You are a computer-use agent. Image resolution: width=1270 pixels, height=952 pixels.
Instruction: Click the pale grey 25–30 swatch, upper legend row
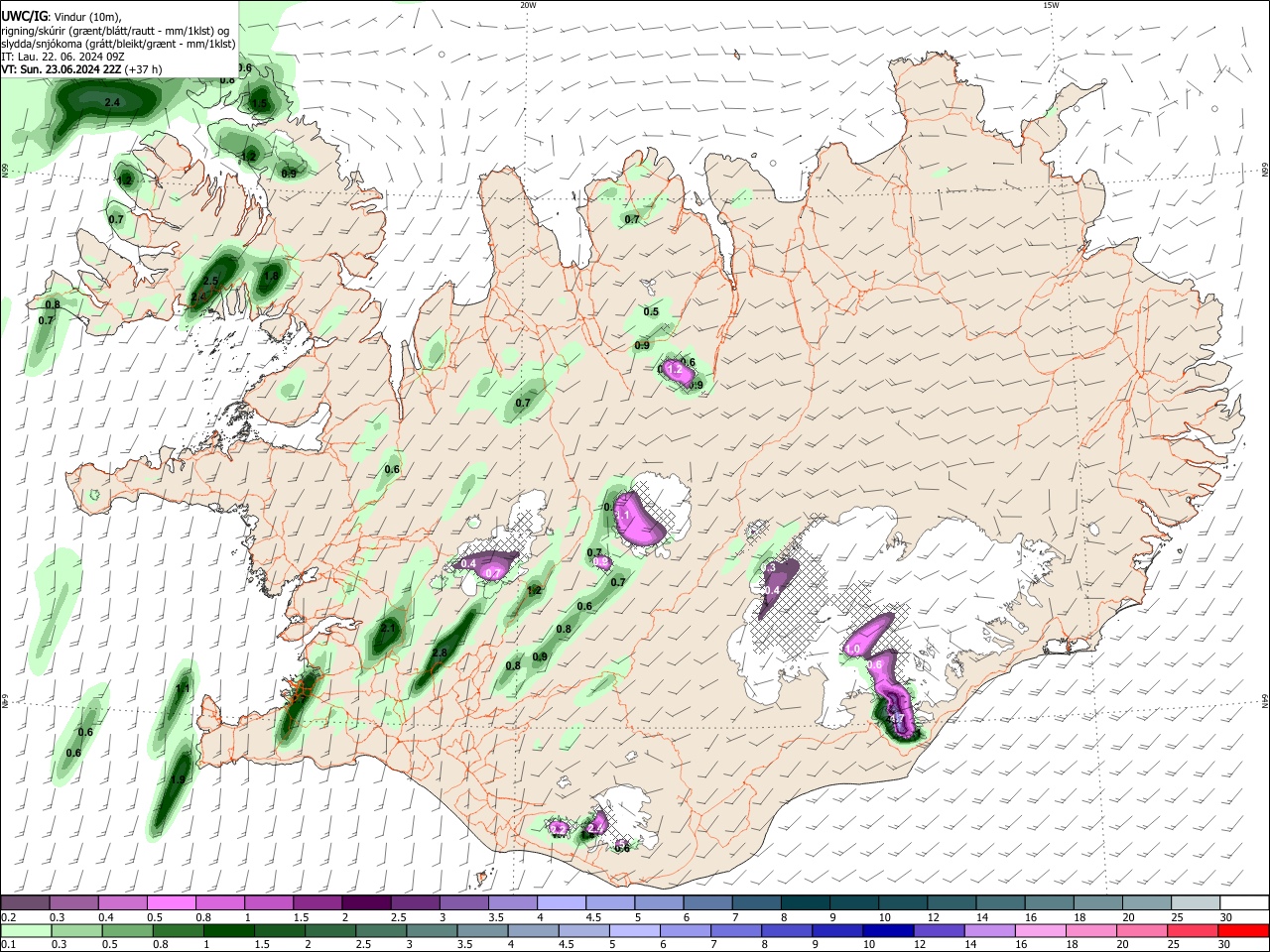click(x=1196, y=902)
